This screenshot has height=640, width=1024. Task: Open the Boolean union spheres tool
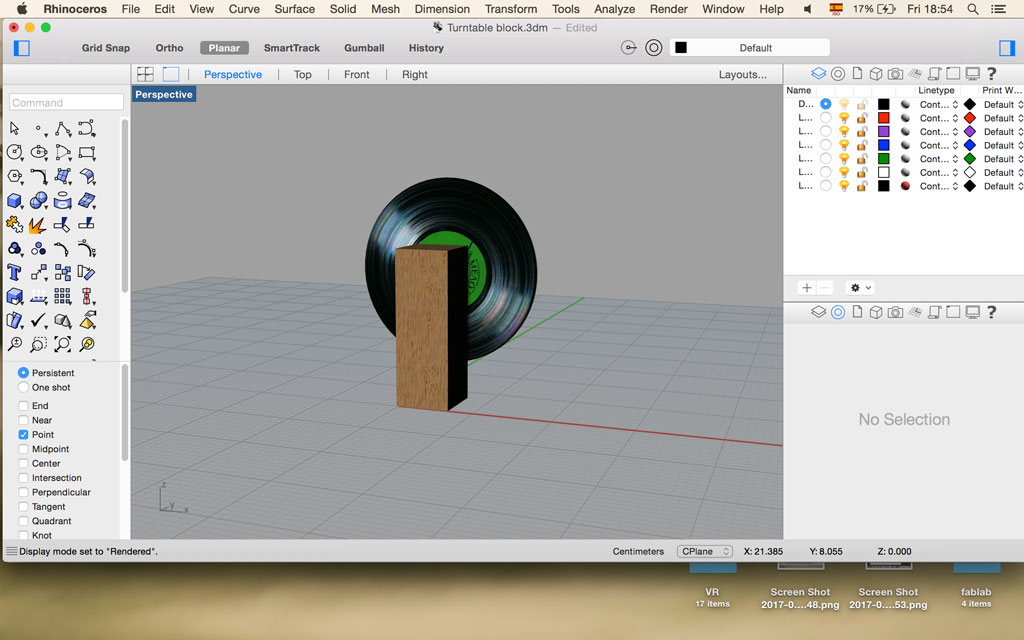[39, 200]
